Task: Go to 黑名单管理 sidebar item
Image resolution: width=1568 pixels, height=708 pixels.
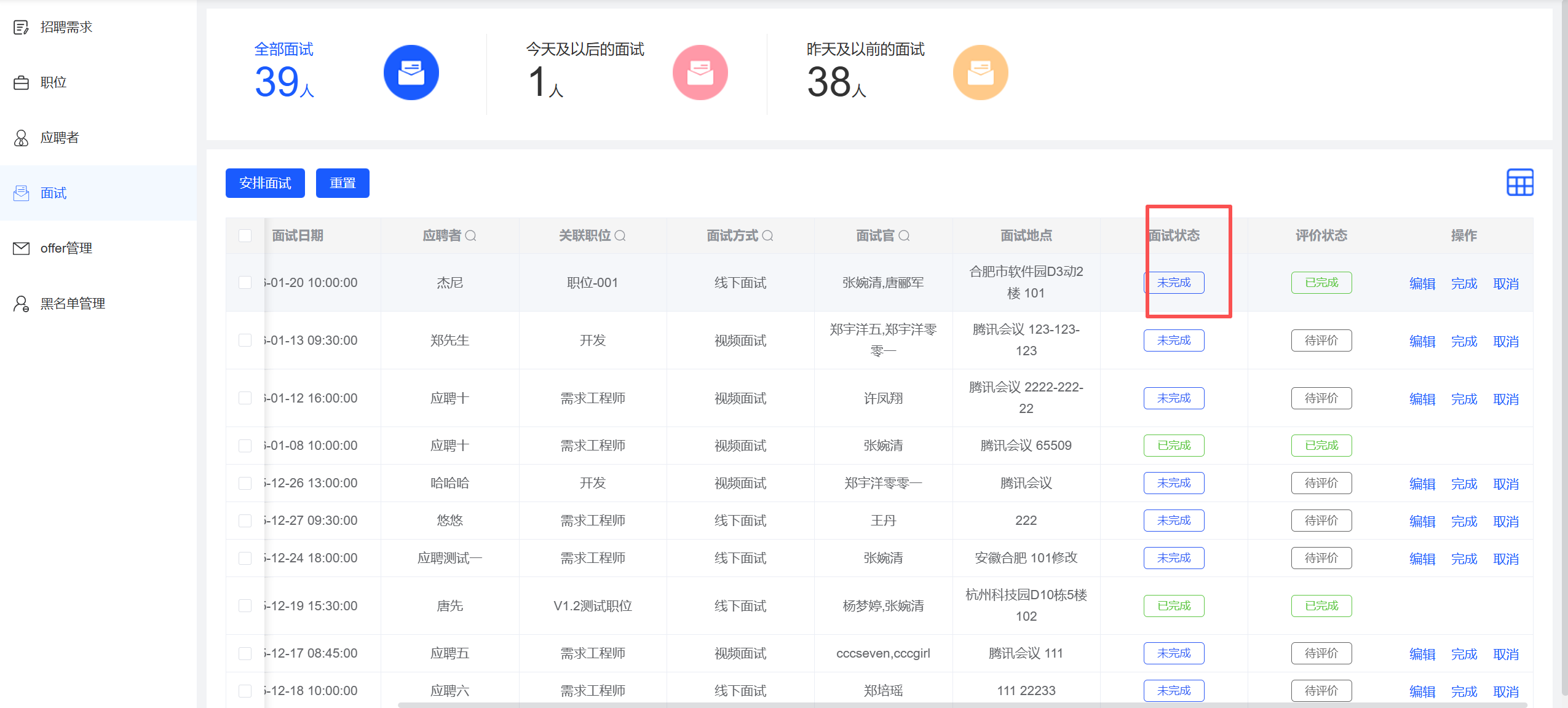Action: [x=72, y=304]
